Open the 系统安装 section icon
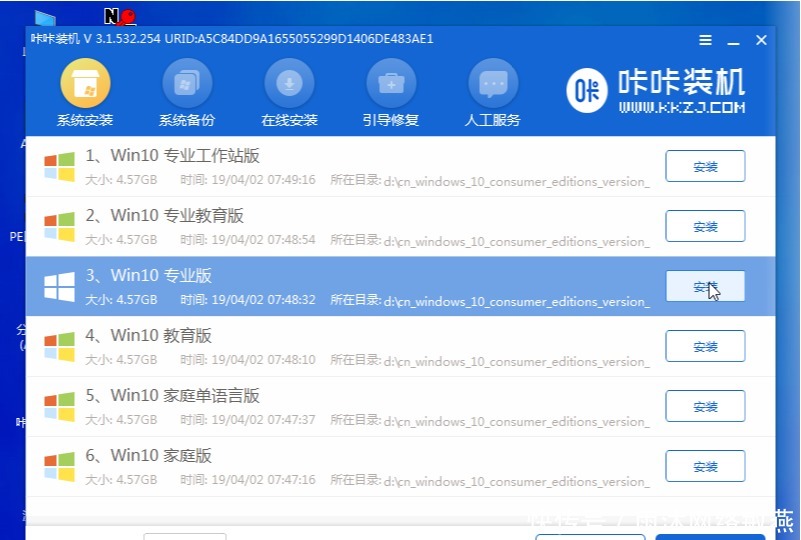Image resolution: width=801 pixels, height=540 pixels. [85, 83]
